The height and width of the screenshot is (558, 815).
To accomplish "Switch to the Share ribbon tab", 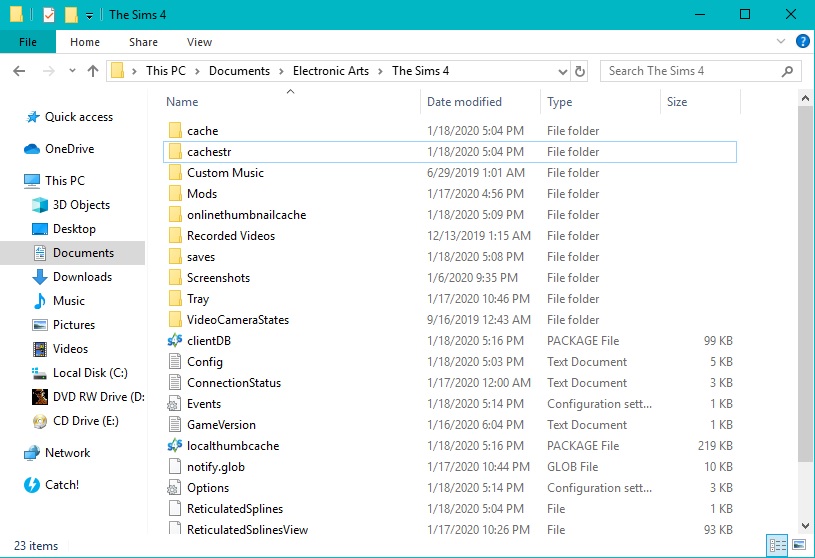I will [143, 42].
